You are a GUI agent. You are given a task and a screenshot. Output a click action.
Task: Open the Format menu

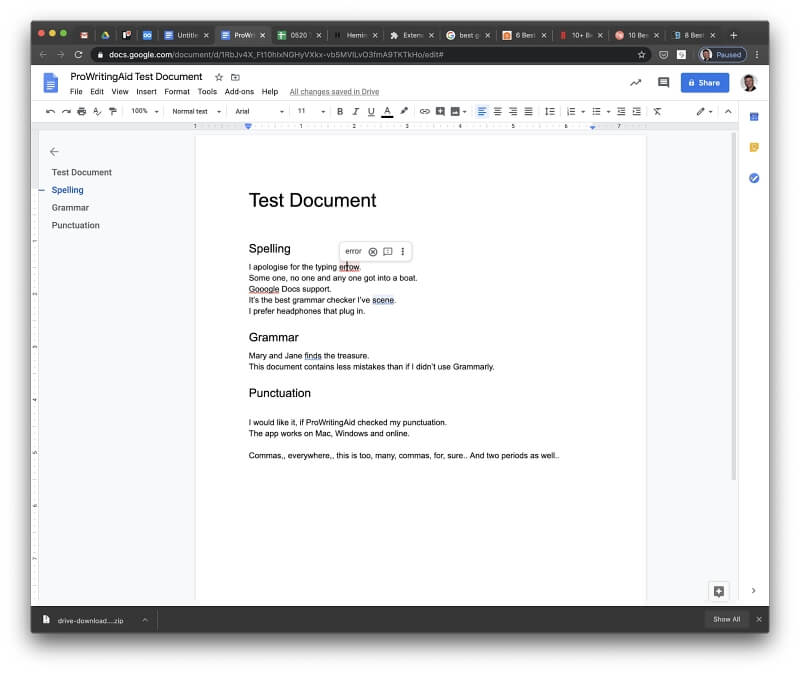coord(177,92)
